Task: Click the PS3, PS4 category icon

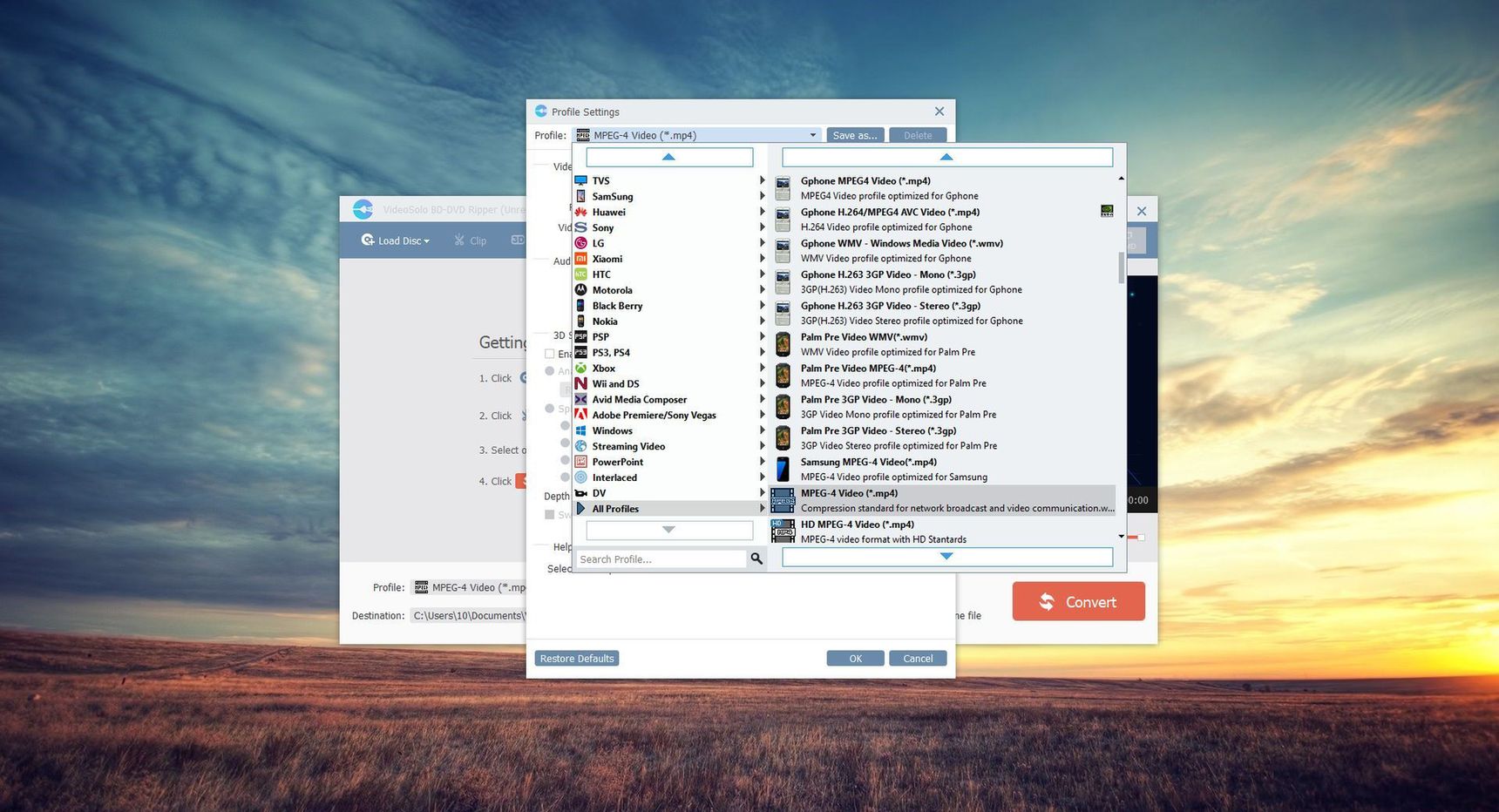Action: [580, 353]
